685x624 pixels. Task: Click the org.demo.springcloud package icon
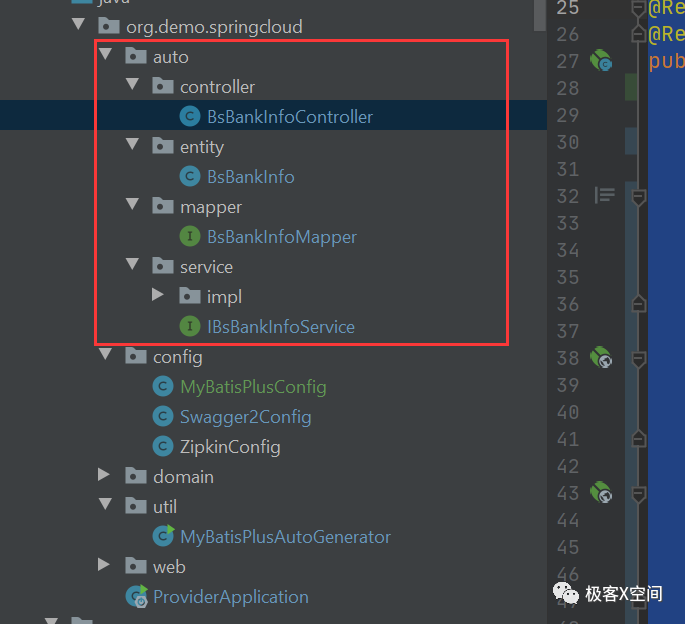(x=109, y=26)
